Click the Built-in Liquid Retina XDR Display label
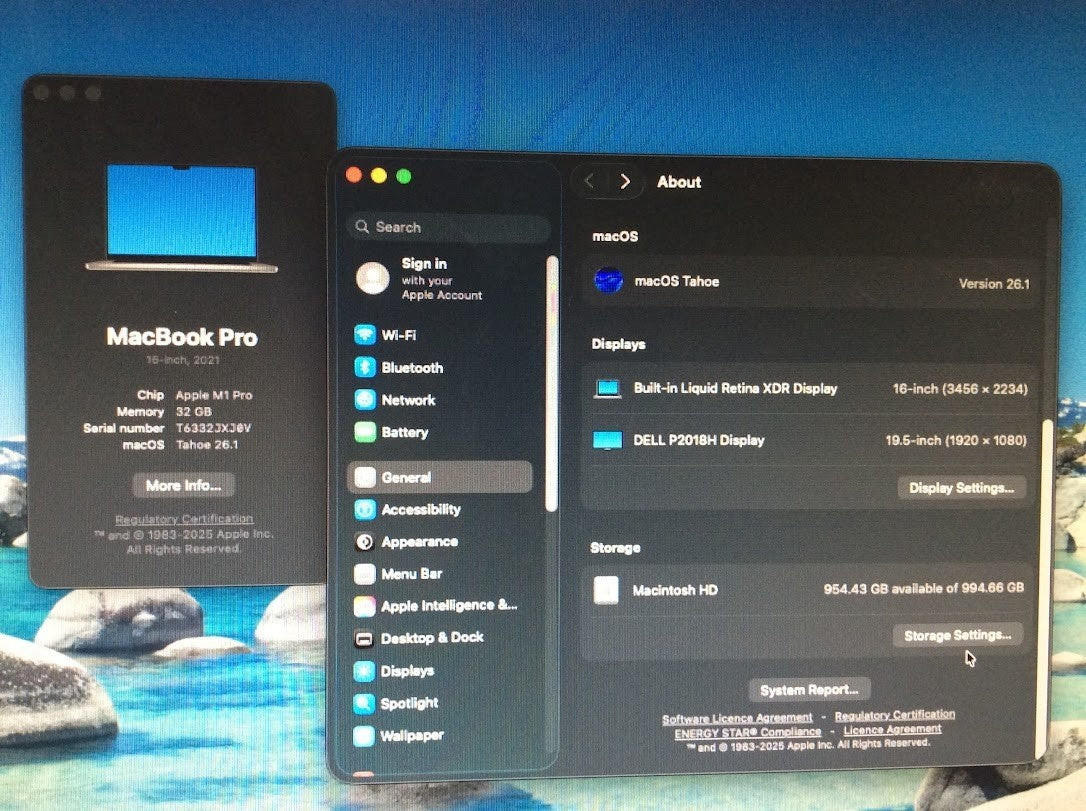This screenshot has height=811, width=1086. coord(736,389)
